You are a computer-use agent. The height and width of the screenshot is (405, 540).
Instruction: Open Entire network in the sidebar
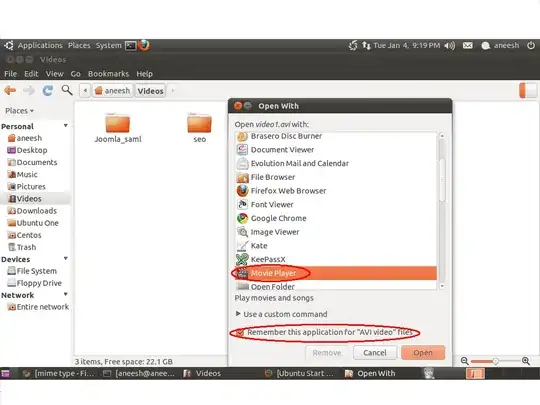point(38,307)
